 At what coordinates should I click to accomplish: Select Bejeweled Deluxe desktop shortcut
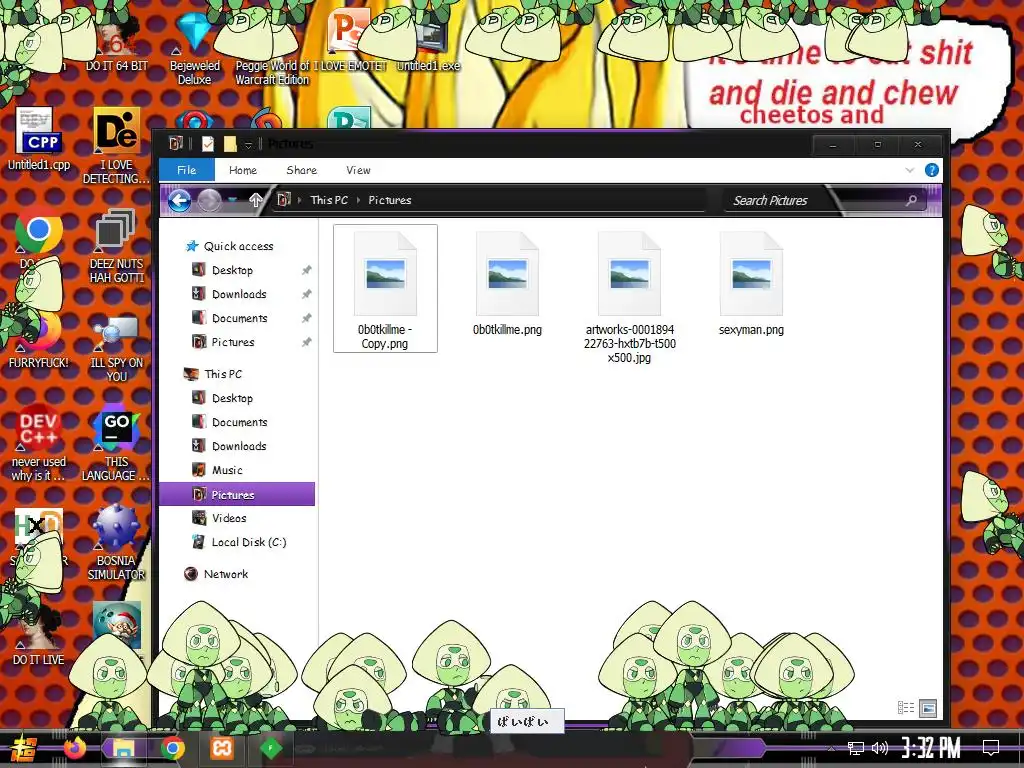[x=195, y=49]
